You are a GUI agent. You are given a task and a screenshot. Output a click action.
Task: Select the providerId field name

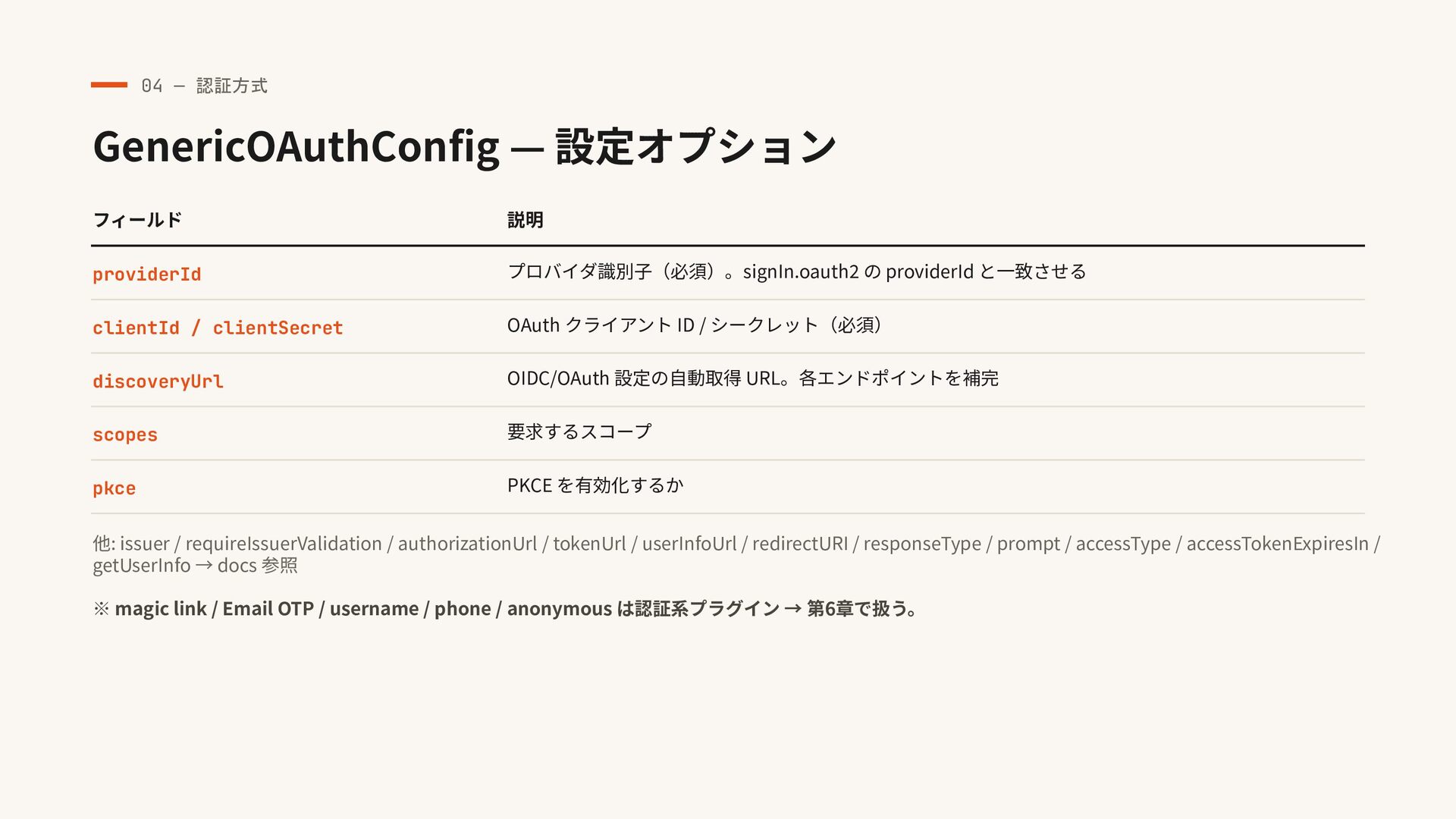(147, 275)
